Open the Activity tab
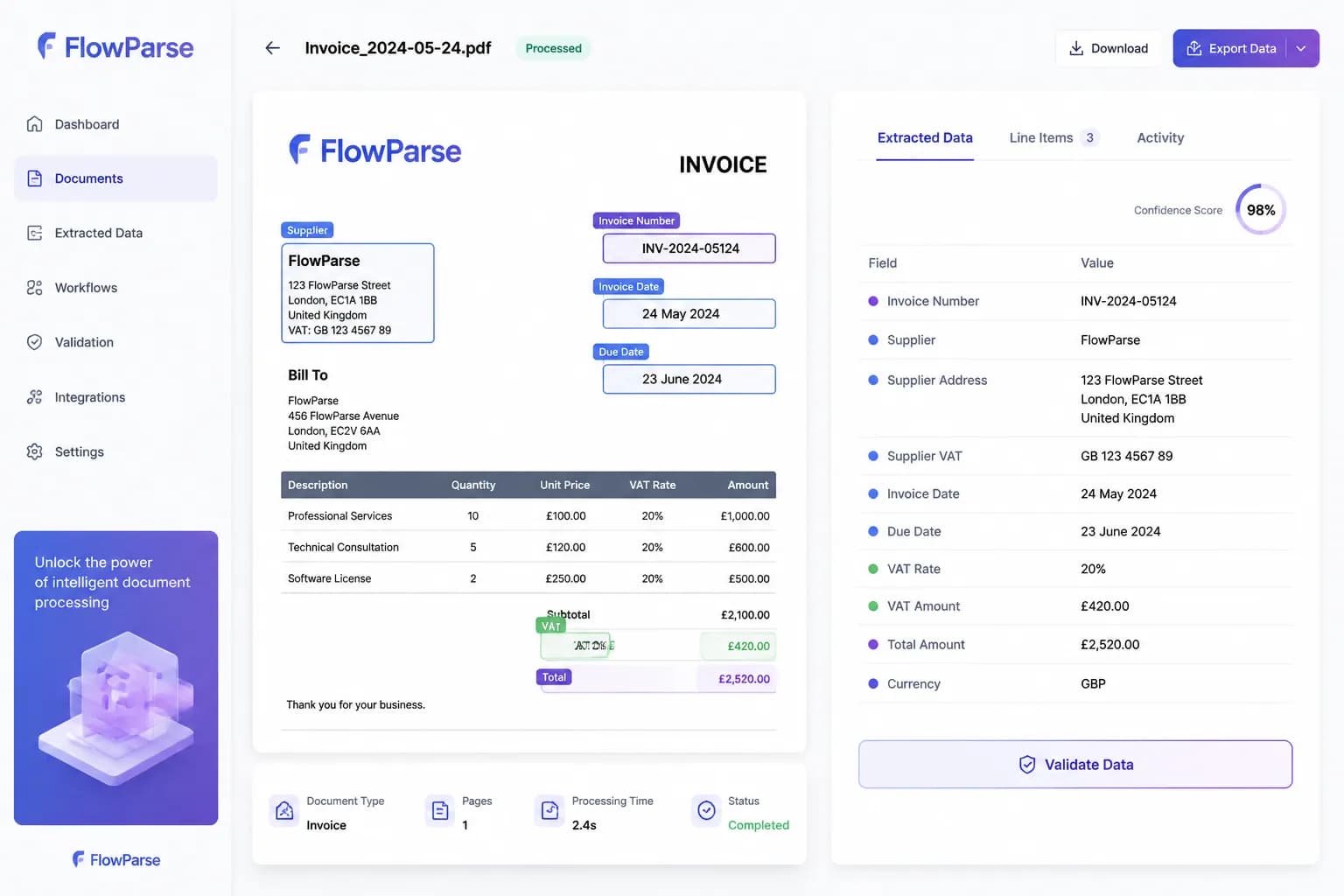Screen dimensions: 1344x896 (1160, 138)
